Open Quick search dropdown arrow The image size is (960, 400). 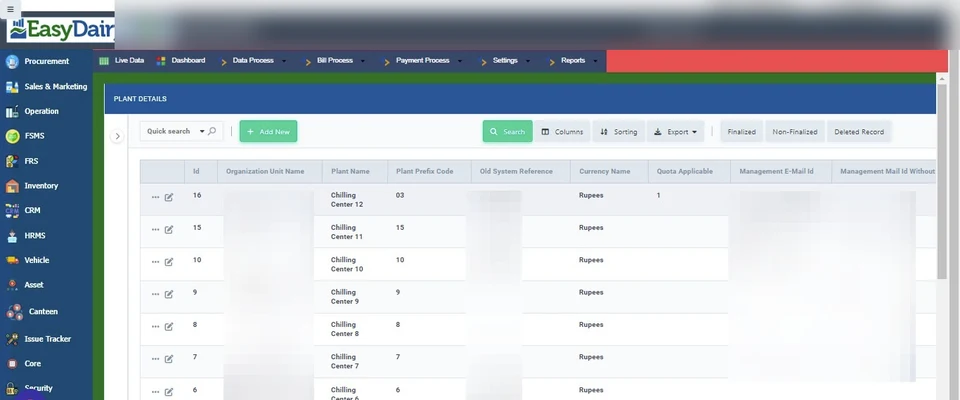(x=202, y=131)
